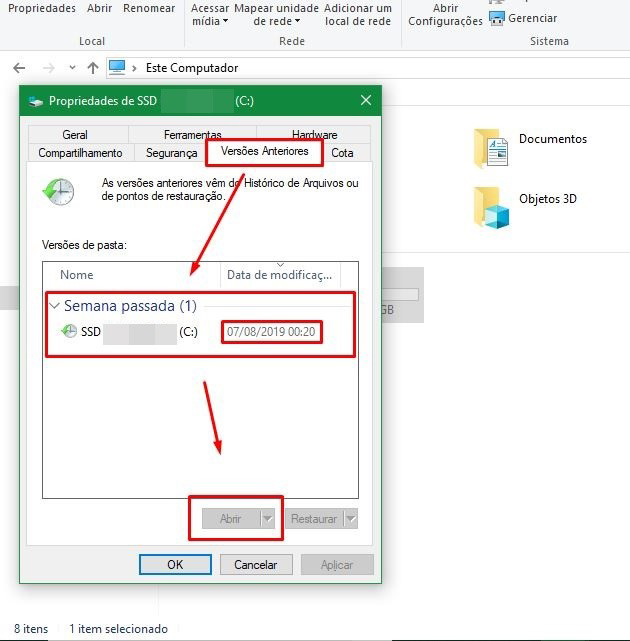Click the restore icon beside SSD entry

[x=69, y=331]
